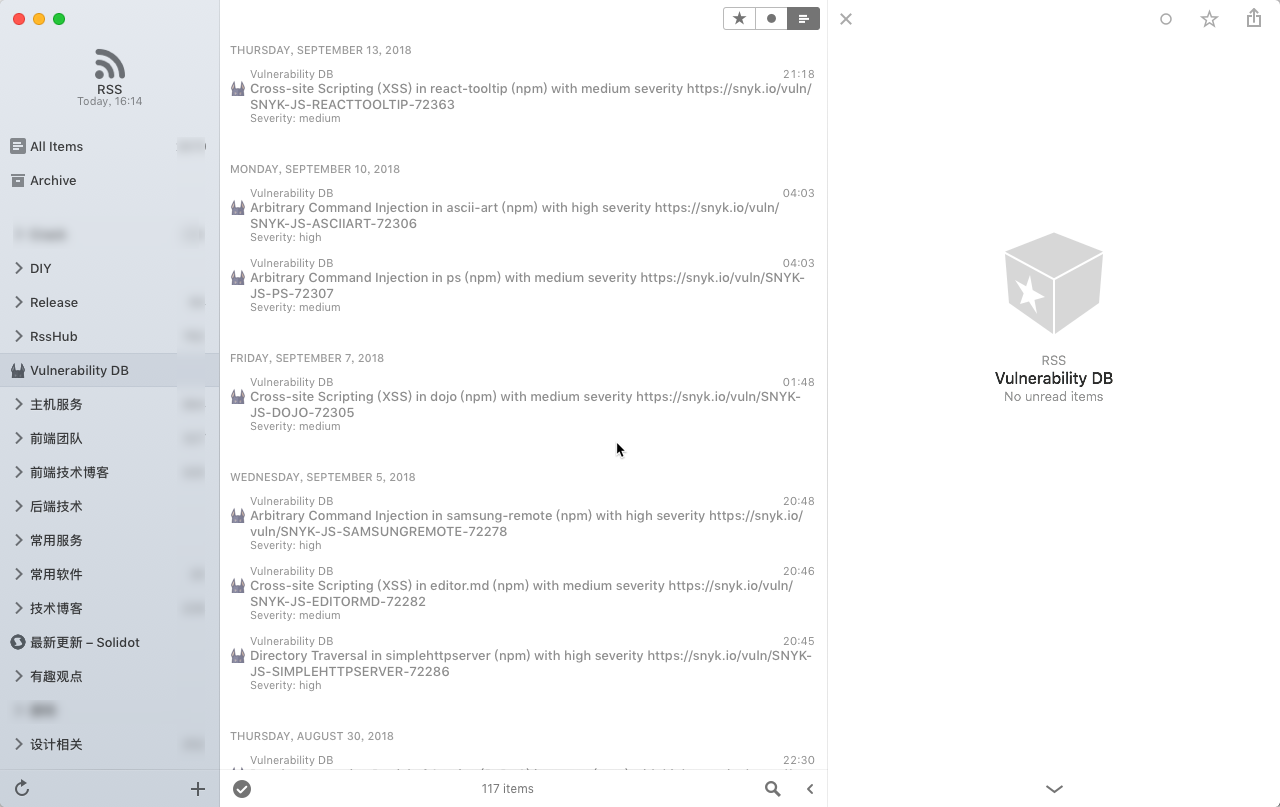This screenshot has height=807, width=1280.
Task: Open the ascii-art Command Injection entry
Action: (x=522, y=215)
